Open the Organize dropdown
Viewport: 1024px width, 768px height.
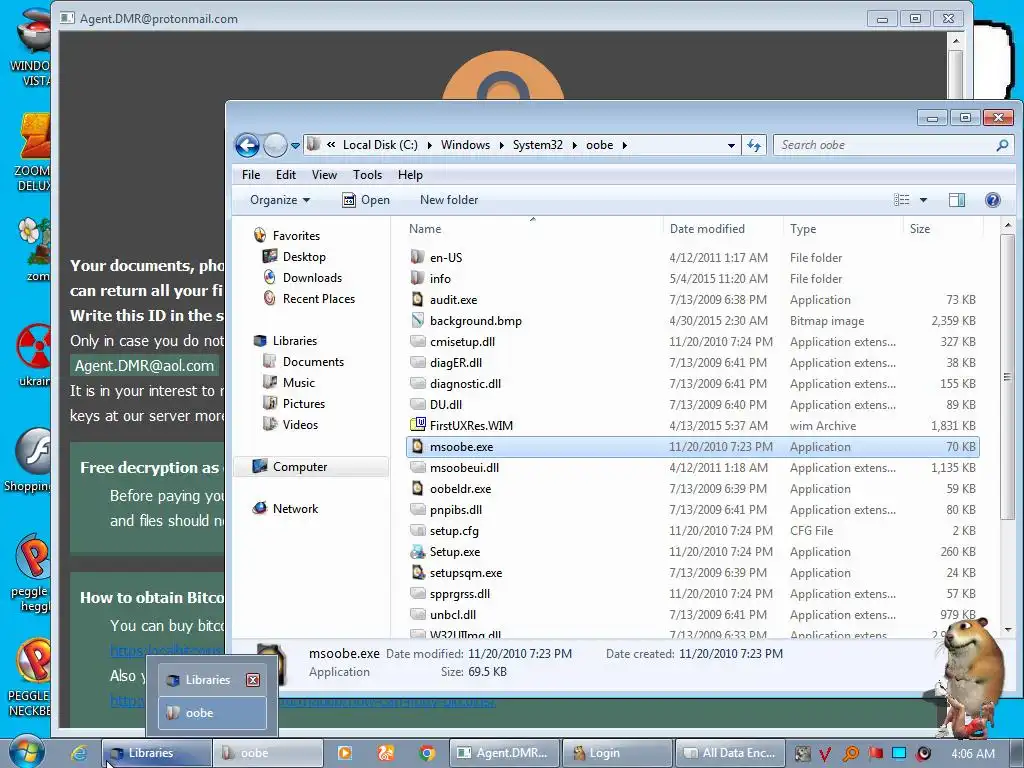coord(280,200)
